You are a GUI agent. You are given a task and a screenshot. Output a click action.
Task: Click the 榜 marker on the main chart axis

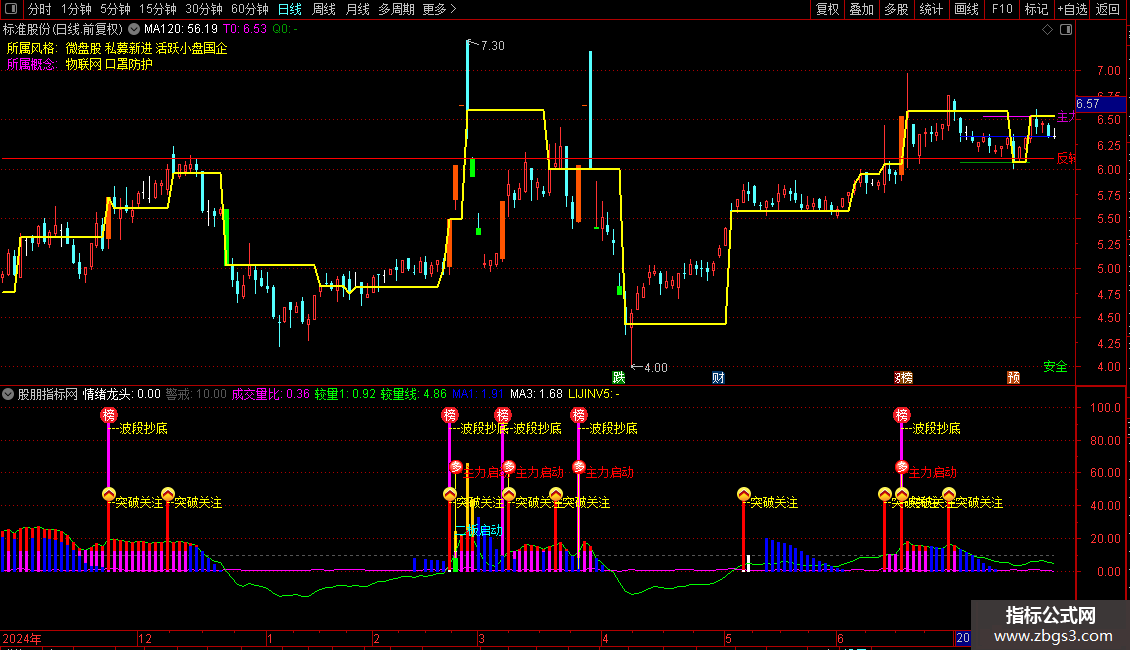906,378
